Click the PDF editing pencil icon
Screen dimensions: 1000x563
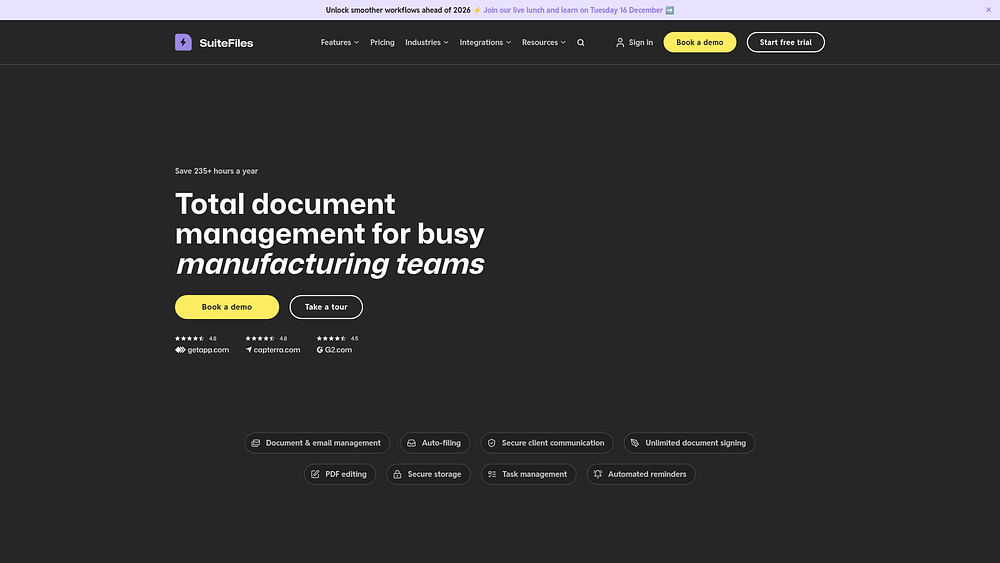click(x=315, y=474)
